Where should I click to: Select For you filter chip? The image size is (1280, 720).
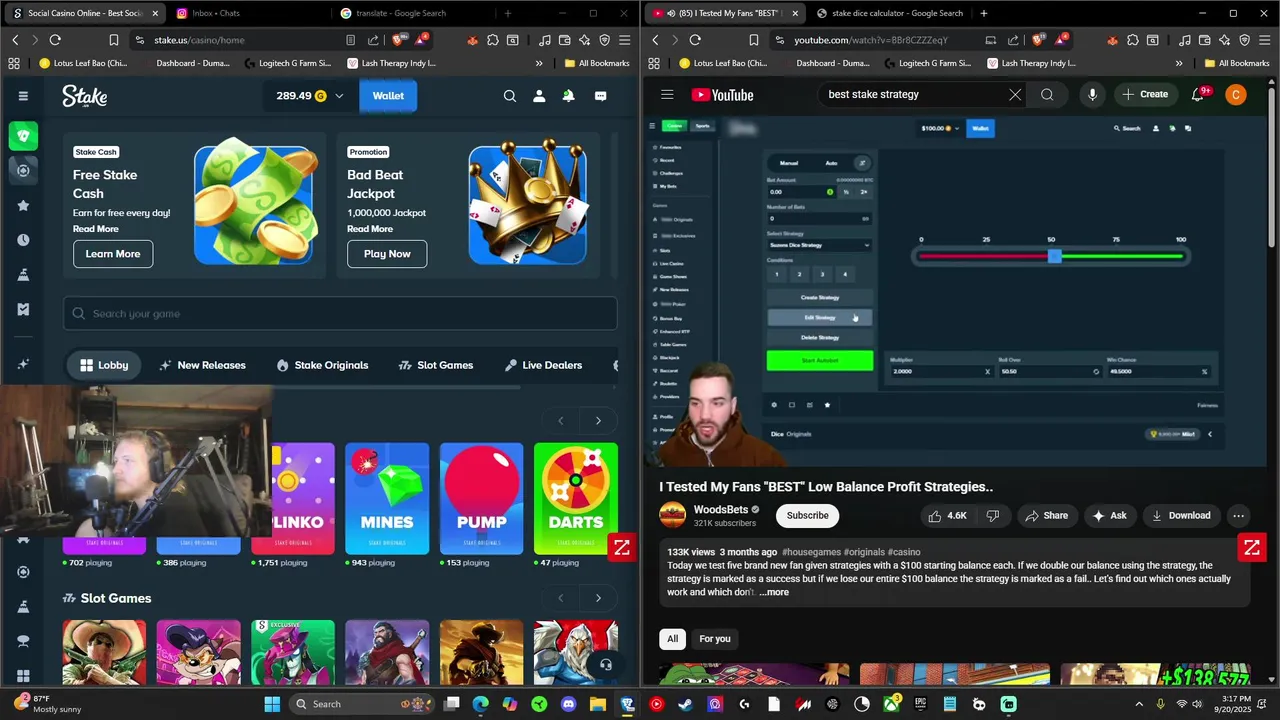point(715,639)
